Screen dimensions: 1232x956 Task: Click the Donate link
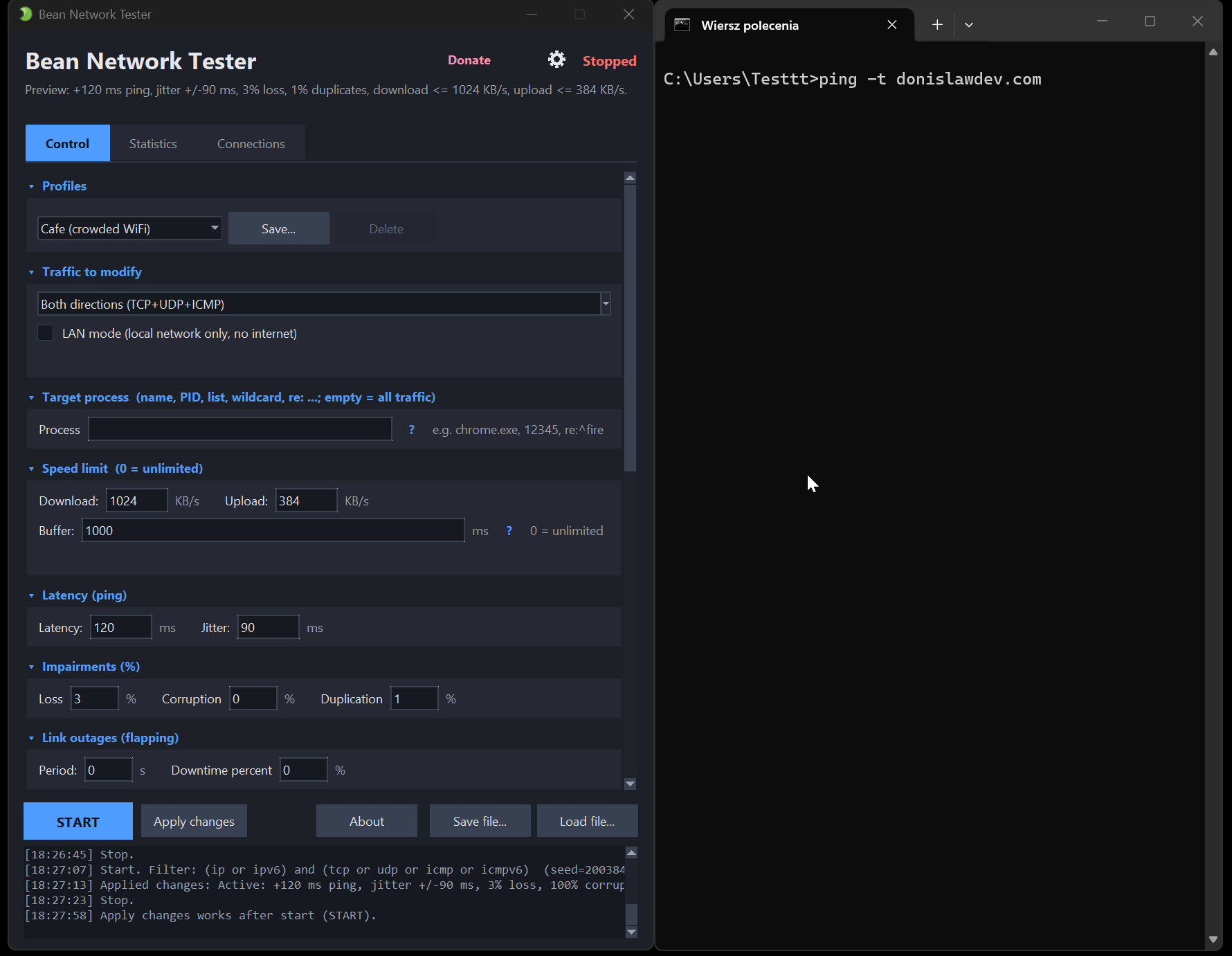coord(469,60)
